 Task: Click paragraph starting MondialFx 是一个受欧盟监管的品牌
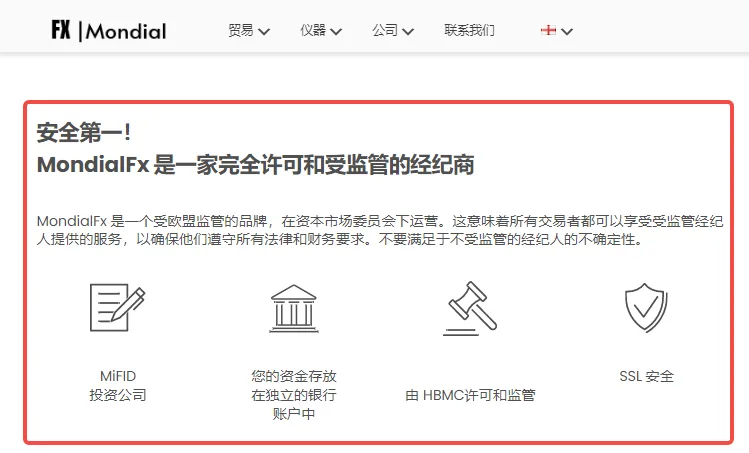[x=380, y=230]
